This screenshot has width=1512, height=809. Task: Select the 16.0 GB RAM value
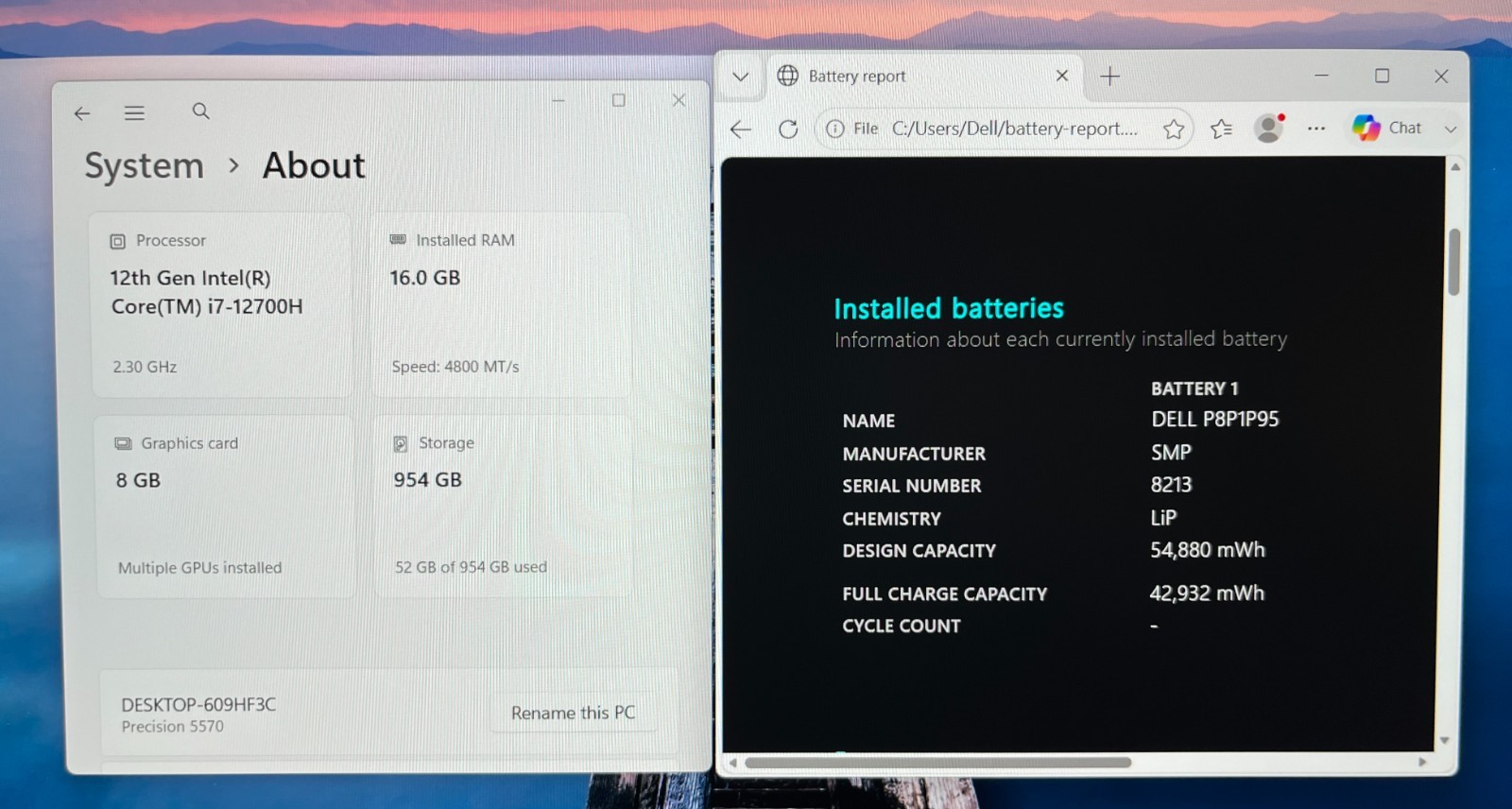coord(425,278)
